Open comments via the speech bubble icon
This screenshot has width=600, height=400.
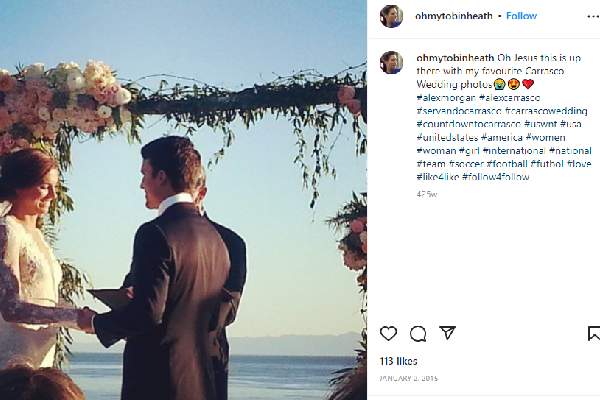[418, 334]
